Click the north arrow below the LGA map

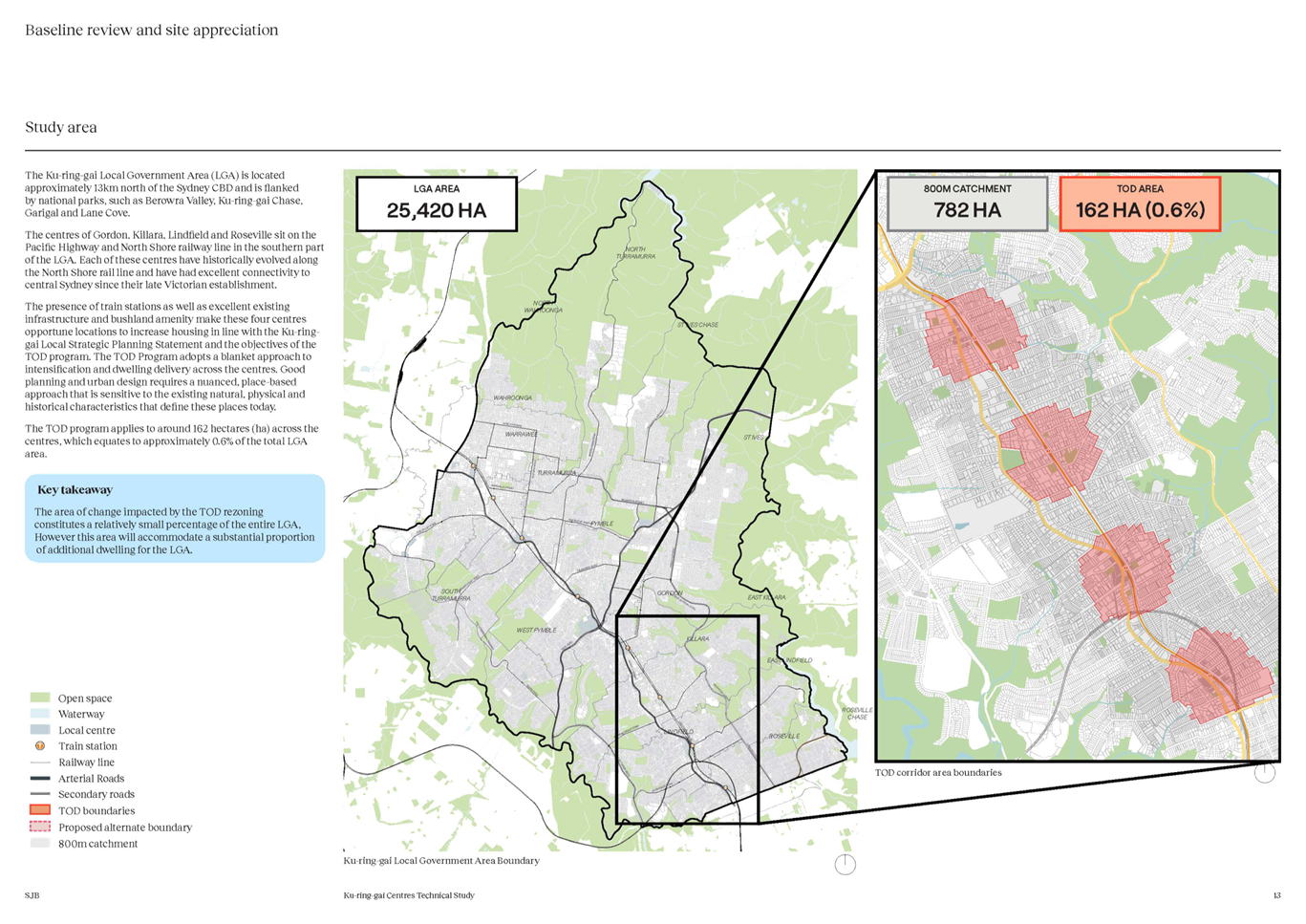tap(845, 864)
